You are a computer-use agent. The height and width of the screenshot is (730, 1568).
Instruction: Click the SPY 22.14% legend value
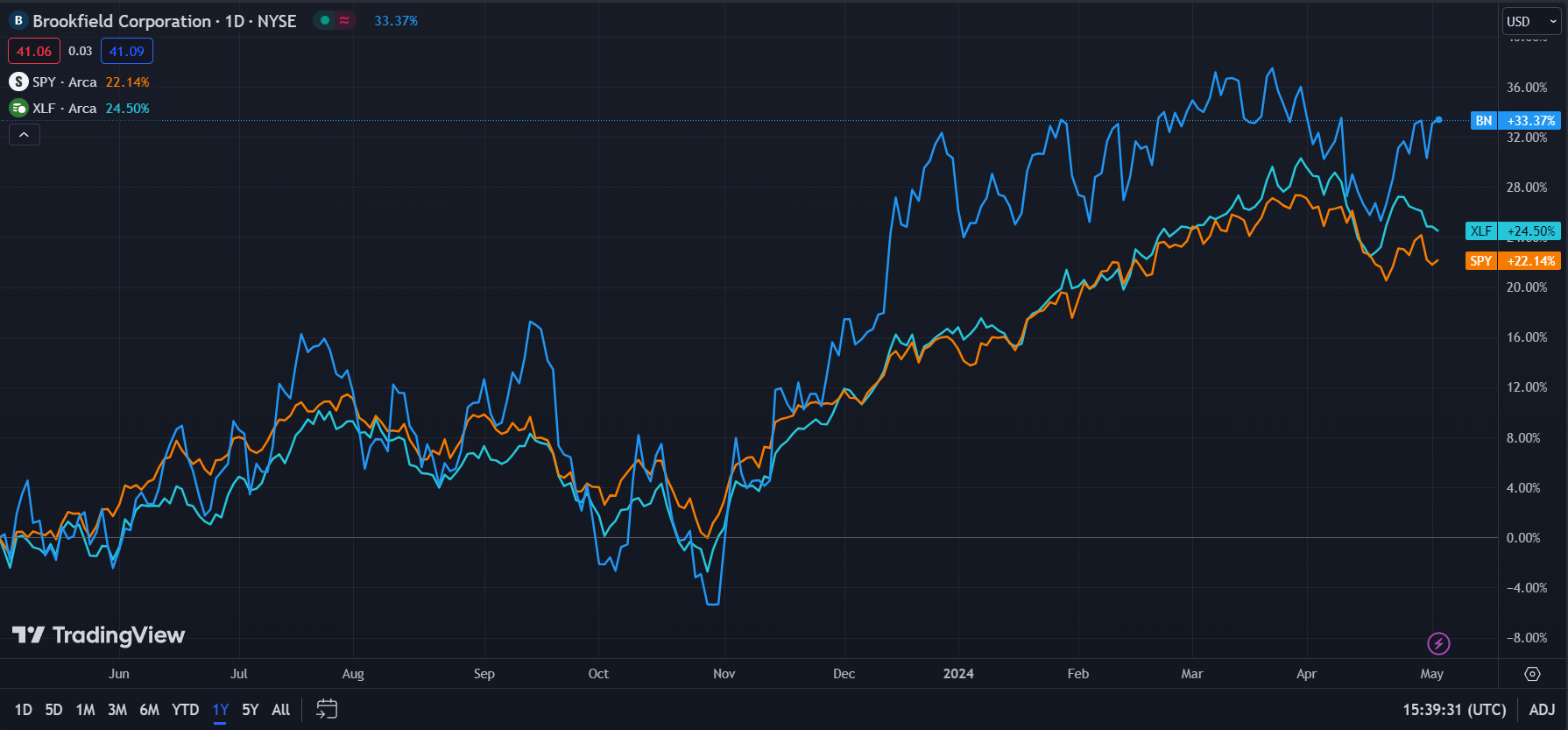(128, 82)
